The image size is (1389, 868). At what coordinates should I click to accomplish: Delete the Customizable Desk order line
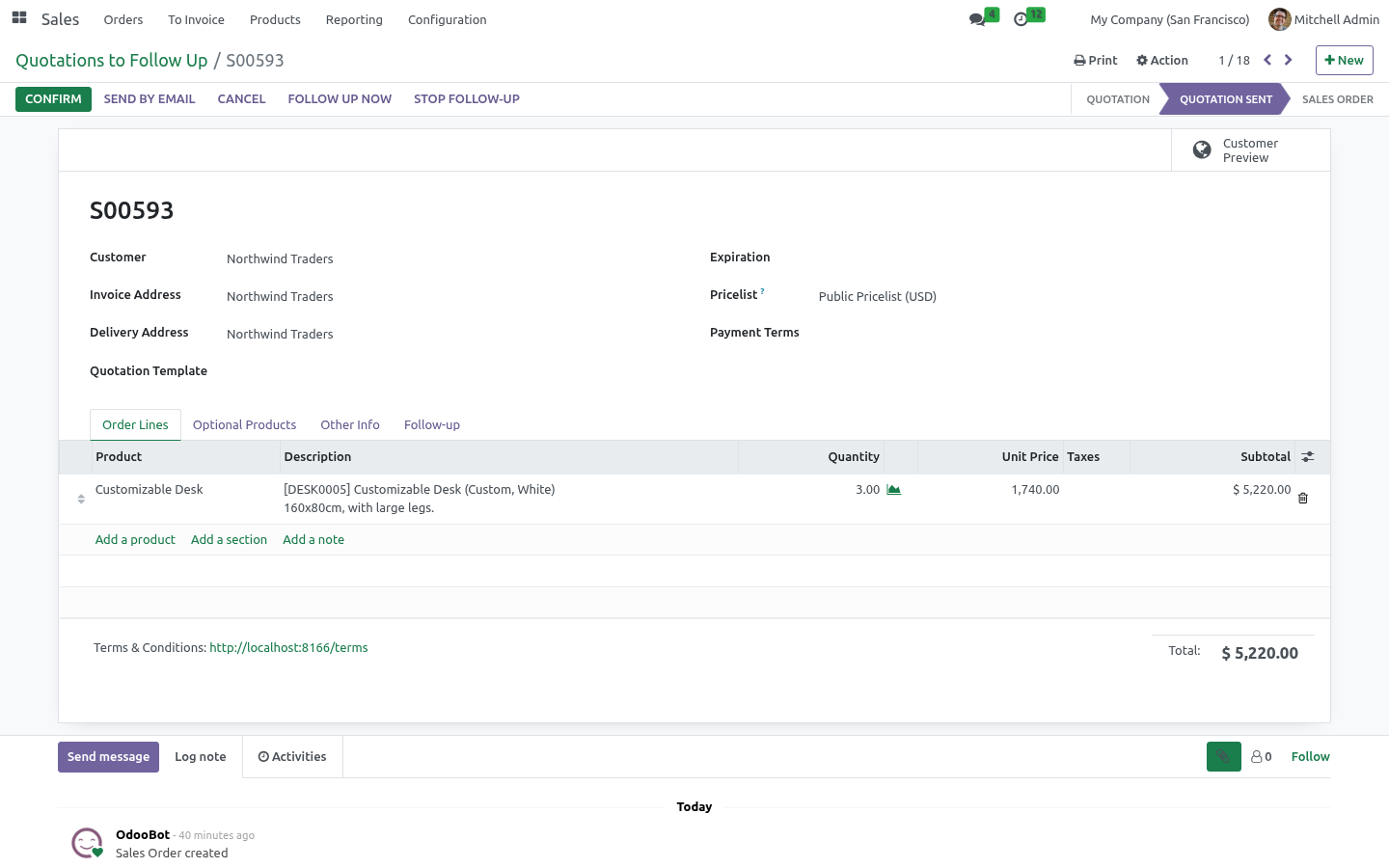tap(1303, 499)
